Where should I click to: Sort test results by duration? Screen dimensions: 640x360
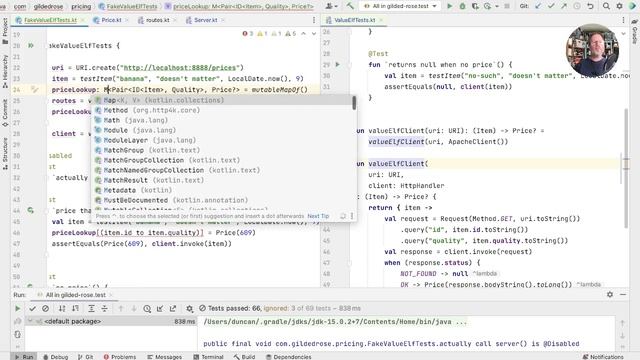[76, 309]
